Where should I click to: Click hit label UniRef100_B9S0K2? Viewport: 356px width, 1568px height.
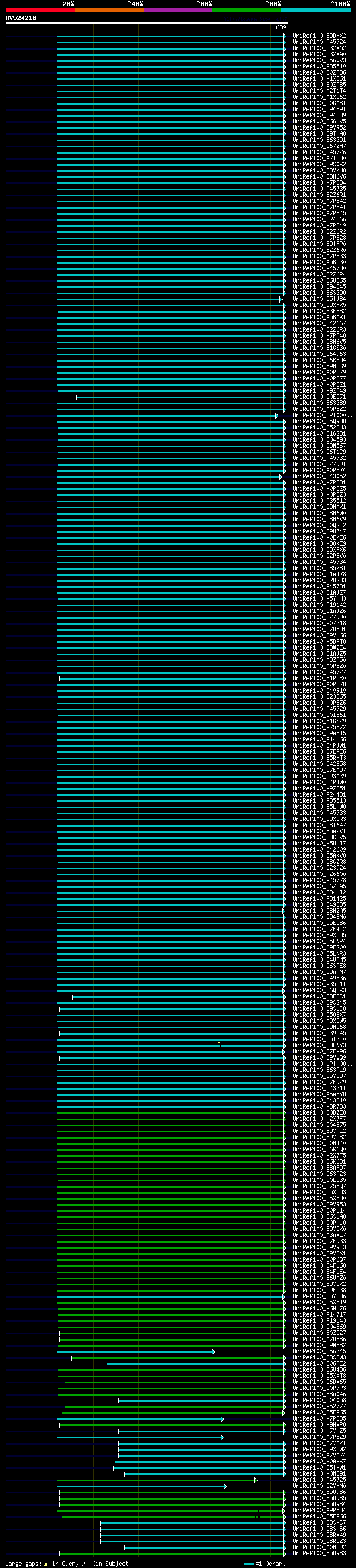319,164
